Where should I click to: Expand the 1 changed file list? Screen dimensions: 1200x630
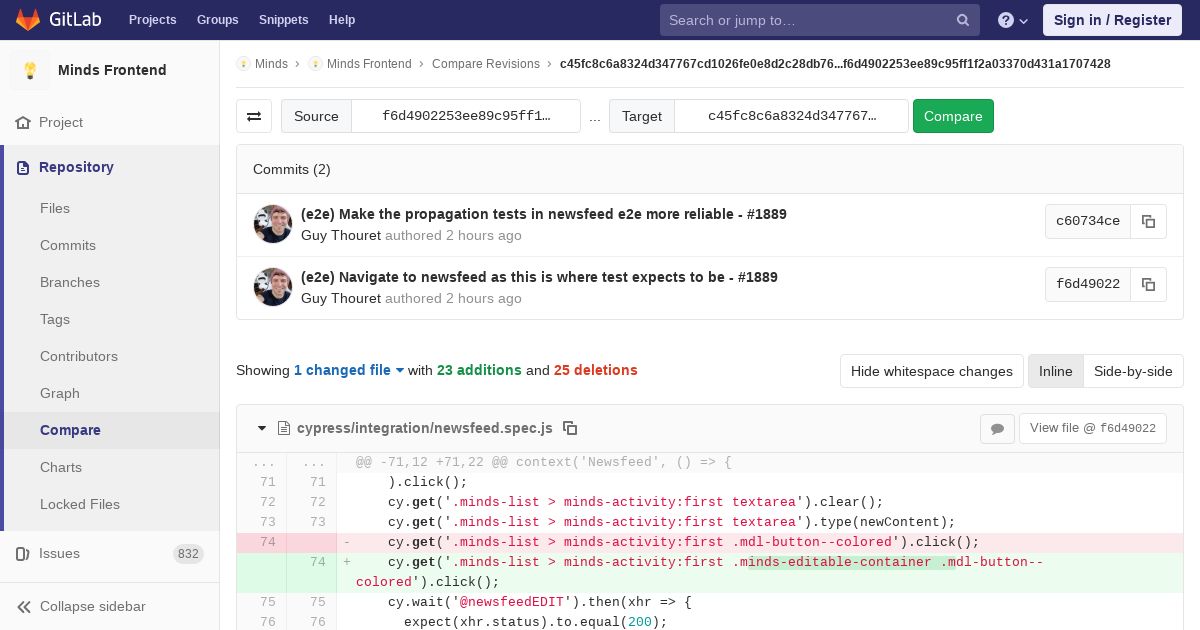349,370
